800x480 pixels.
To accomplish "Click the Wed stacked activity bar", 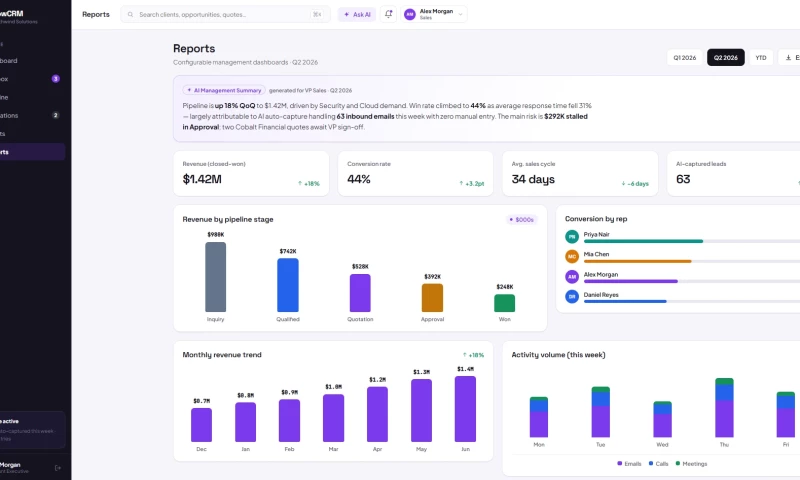I will [x=662, y=419].
